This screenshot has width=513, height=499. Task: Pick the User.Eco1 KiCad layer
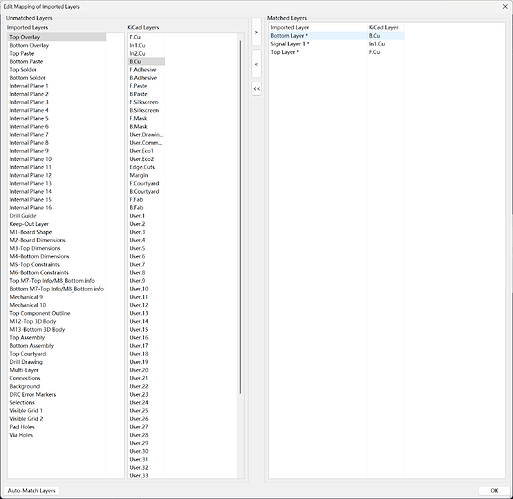coord(142,151)
